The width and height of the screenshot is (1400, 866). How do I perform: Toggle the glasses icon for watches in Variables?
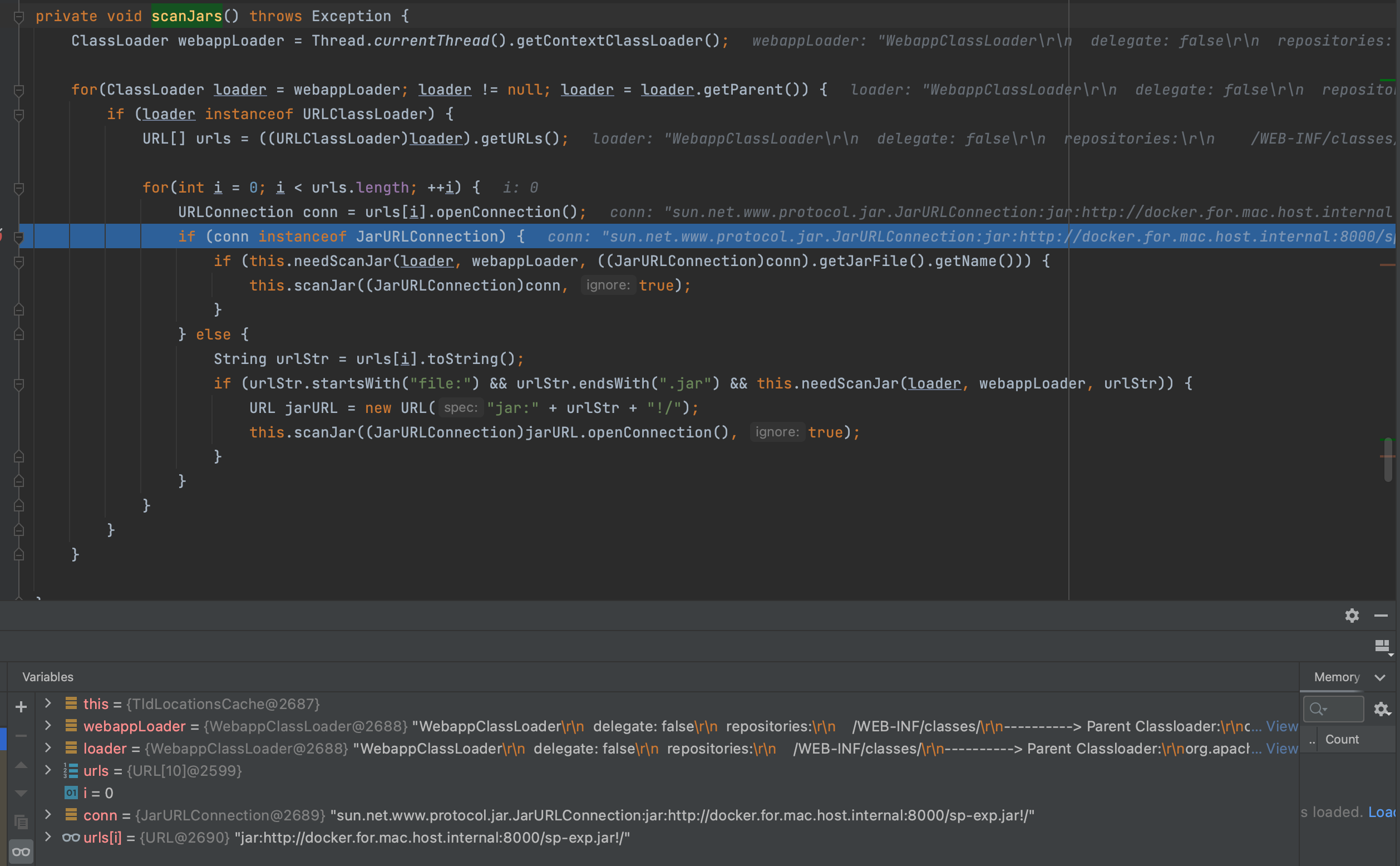(21, 852)
